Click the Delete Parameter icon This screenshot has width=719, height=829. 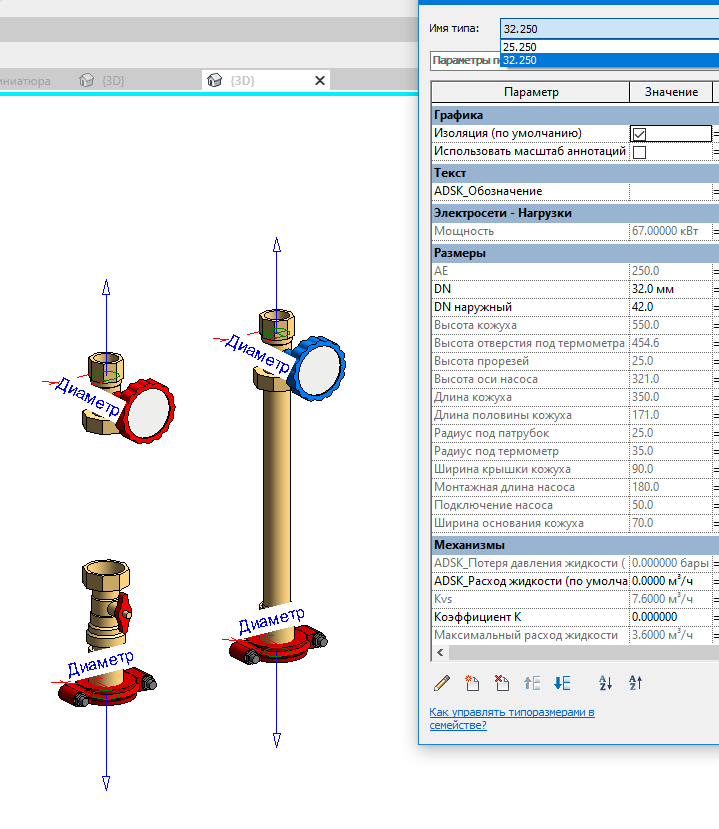(502, 683)
